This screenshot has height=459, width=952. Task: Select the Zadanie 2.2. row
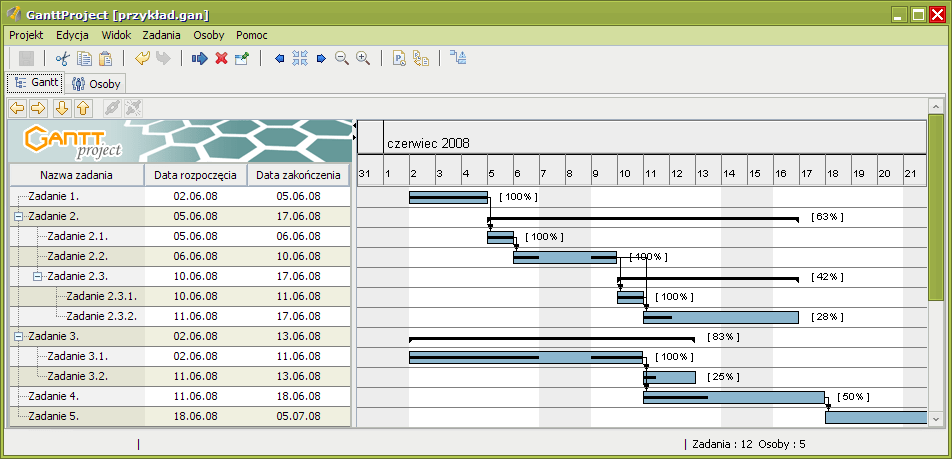[180, 256]
